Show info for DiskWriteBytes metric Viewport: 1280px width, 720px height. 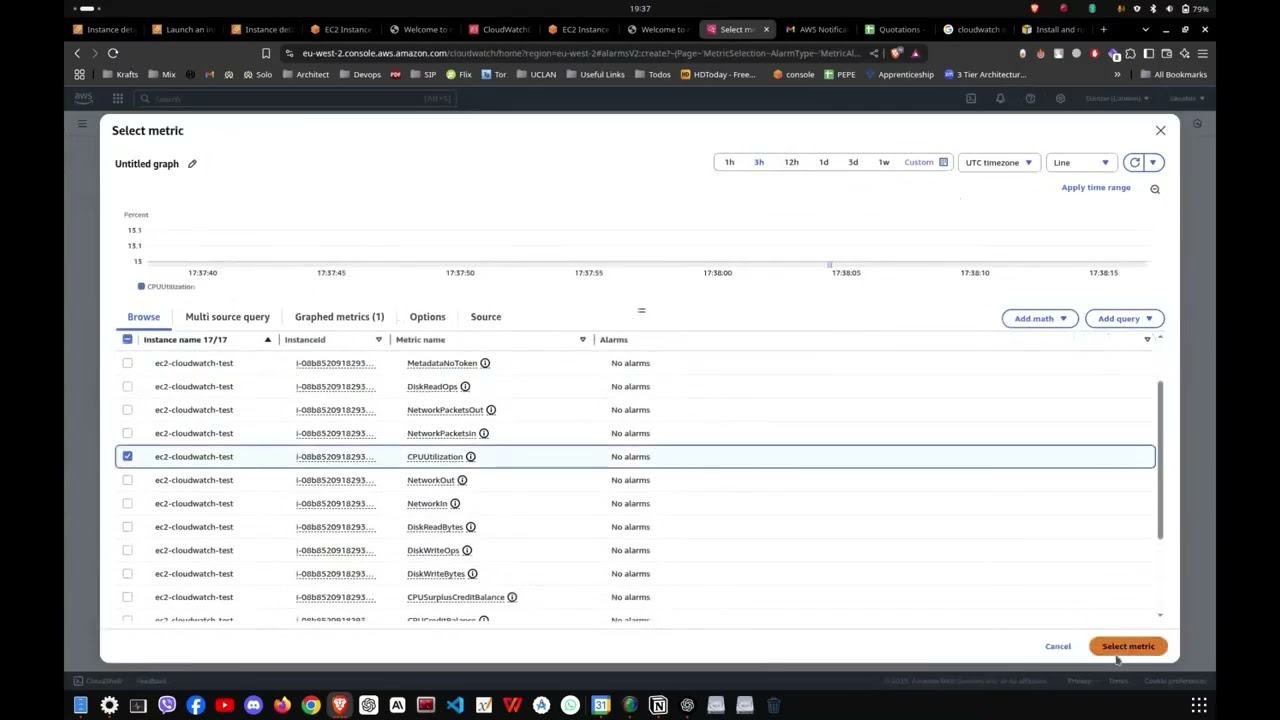pos(473,574)
